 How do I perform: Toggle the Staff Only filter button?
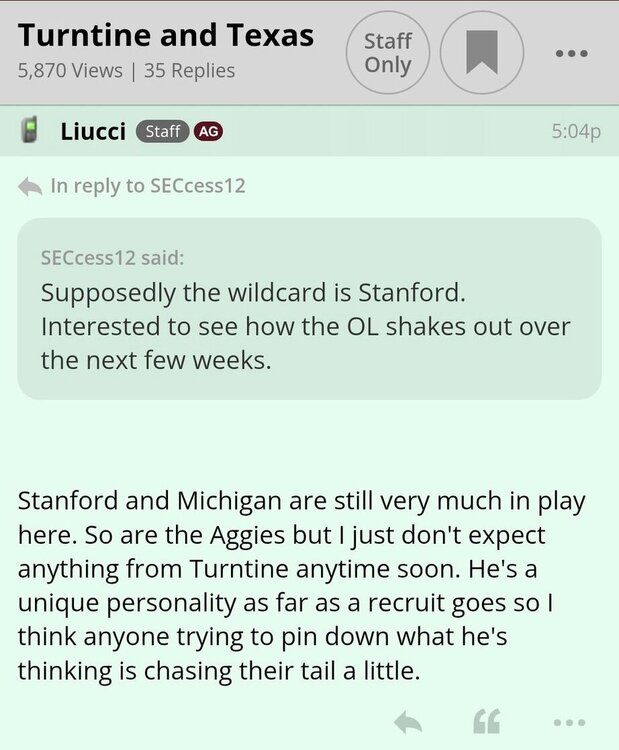(x=387, y=53)
